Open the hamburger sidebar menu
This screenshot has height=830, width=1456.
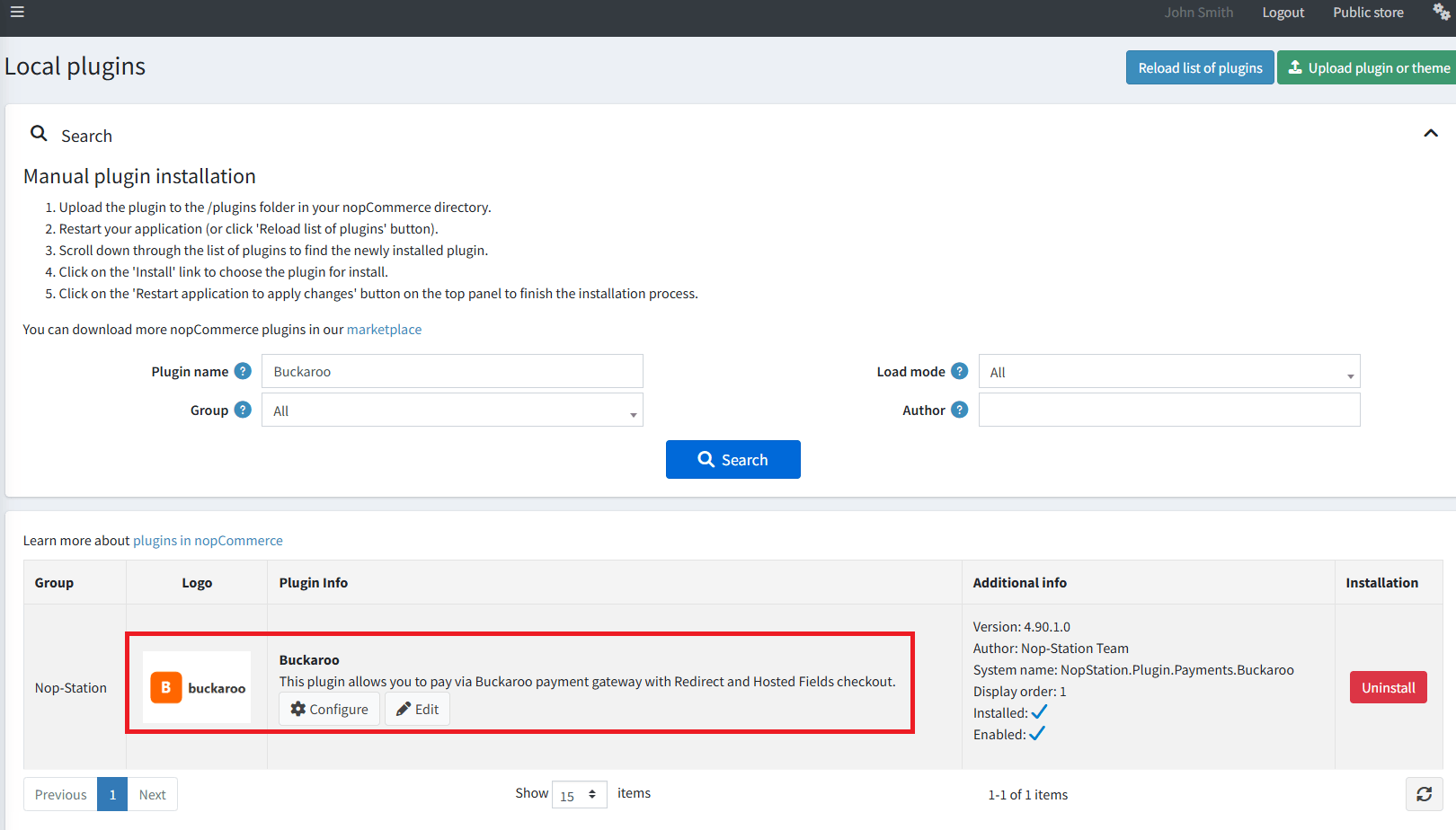17,13
